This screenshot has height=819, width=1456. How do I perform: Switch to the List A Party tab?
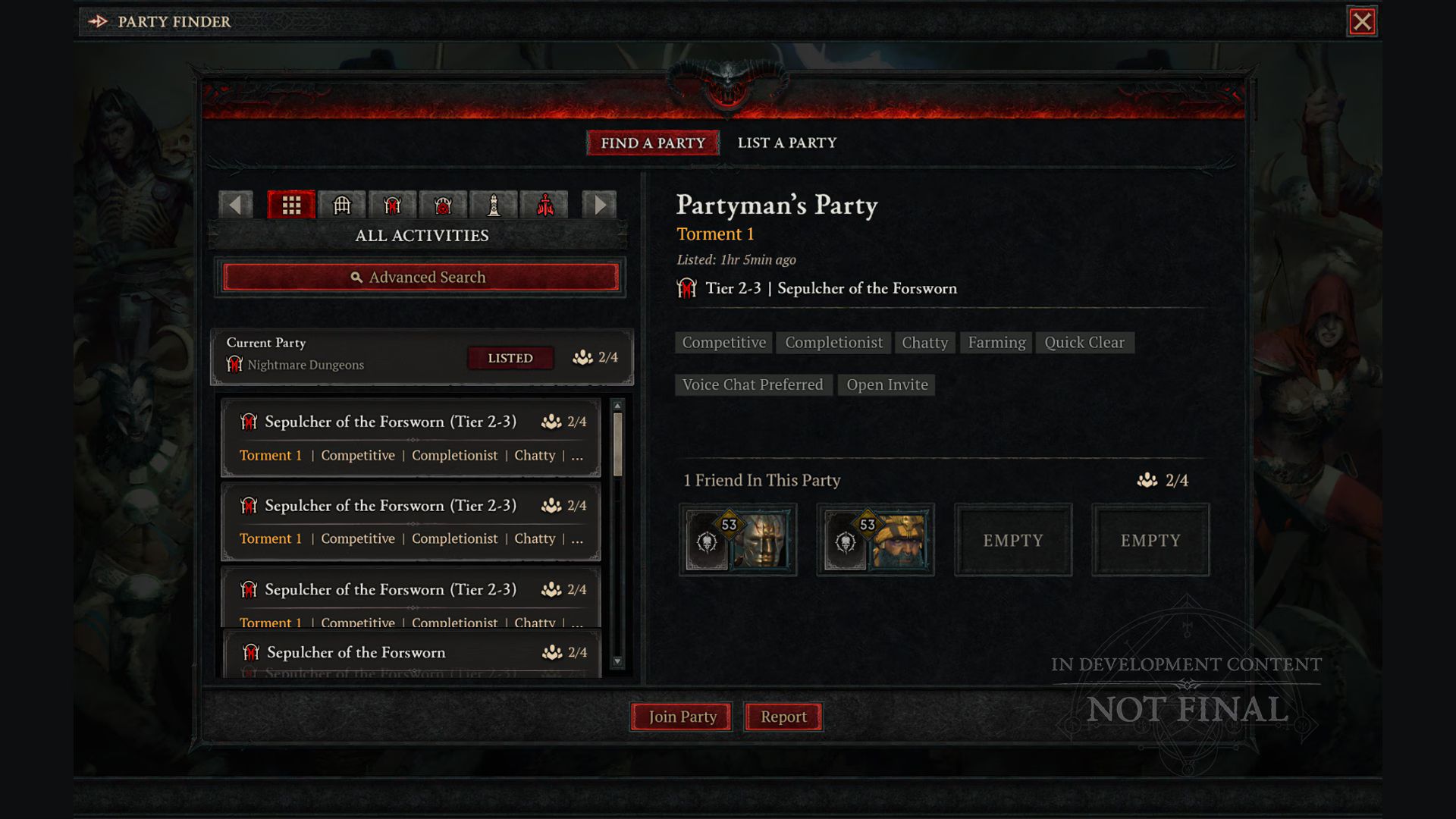786,142
